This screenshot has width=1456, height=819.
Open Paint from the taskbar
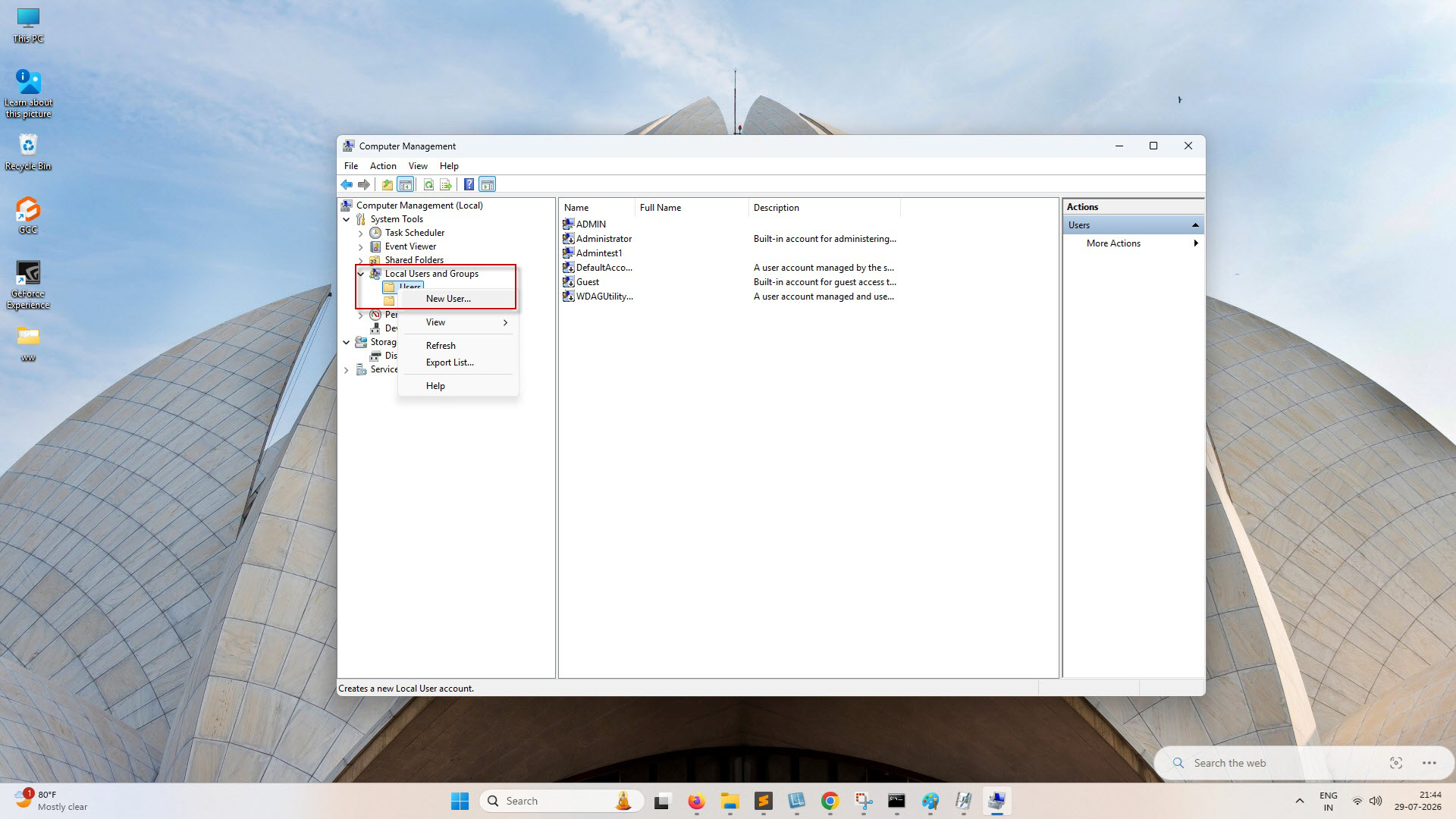pos(930,801)
